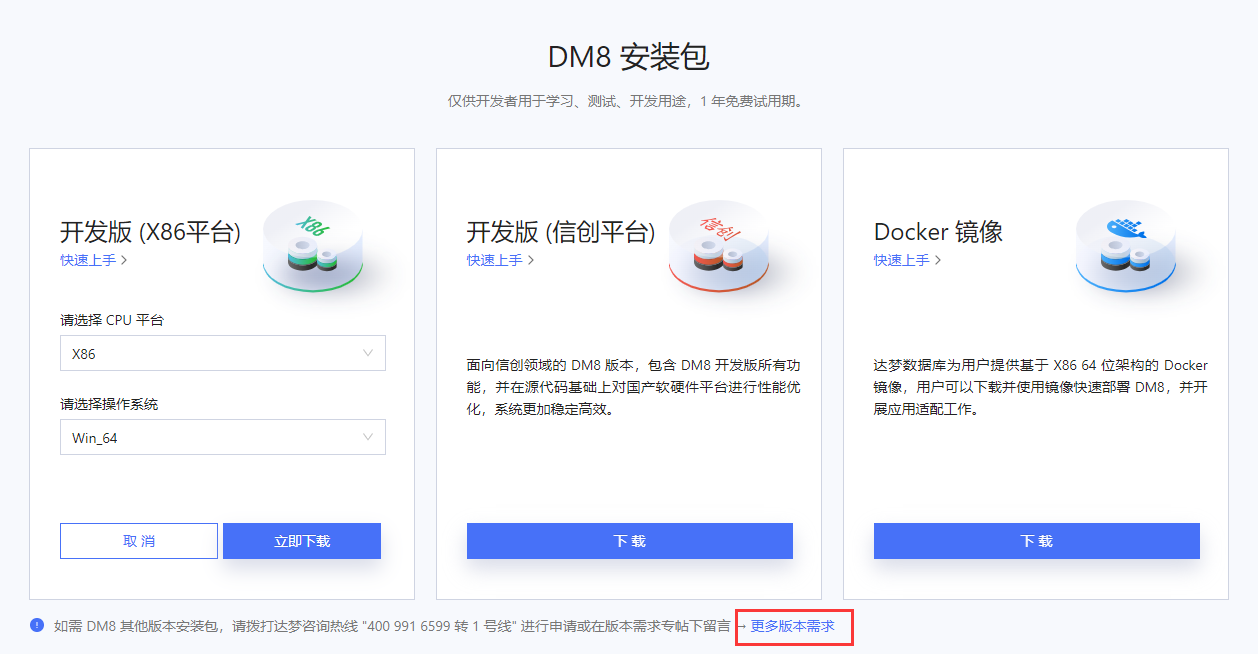Viewport: 1258px width, 654px height.
Task: Click 下载 under Docker 镜像
Action: [1037, 541]
